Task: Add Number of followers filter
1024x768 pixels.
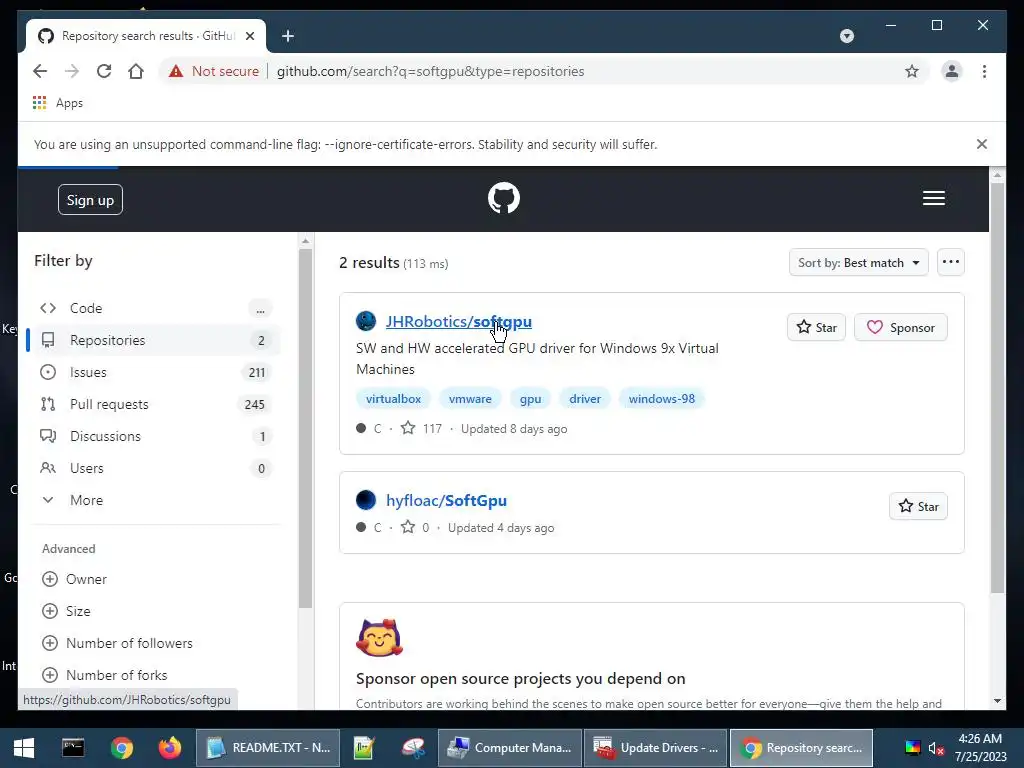Action: 118,643
